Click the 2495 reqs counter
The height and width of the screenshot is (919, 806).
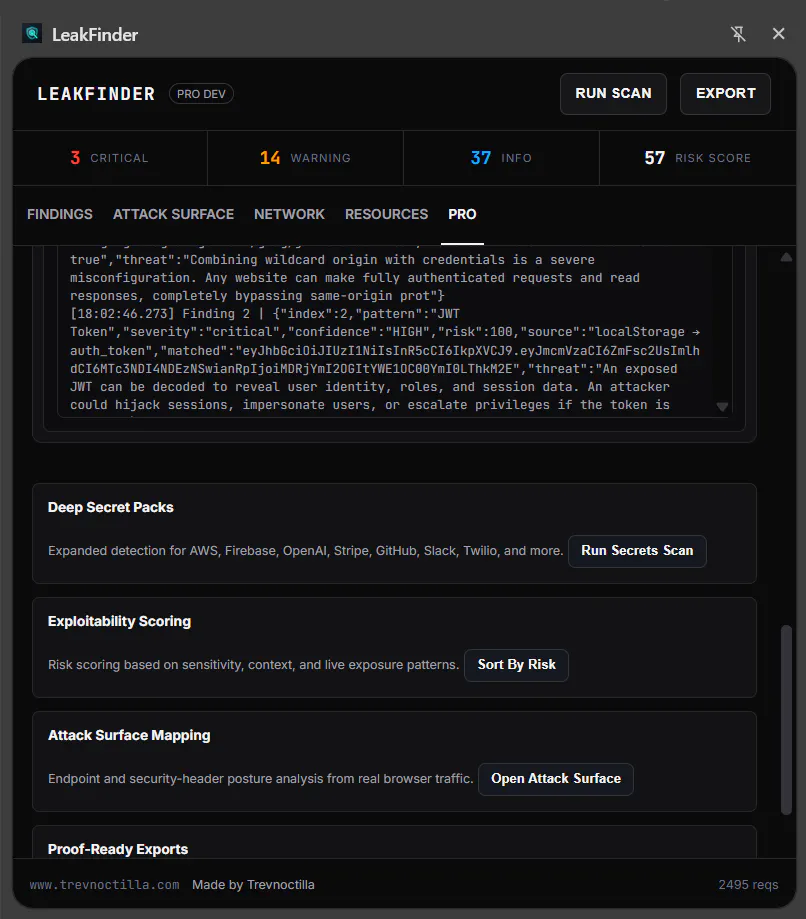coord(748,884)
